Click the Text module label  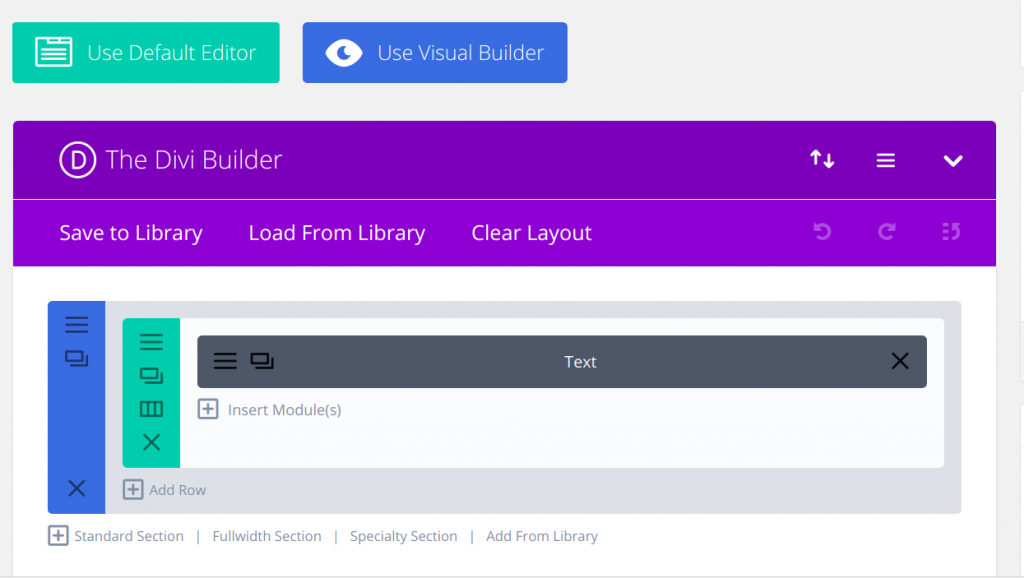click(x=580, y=362)
